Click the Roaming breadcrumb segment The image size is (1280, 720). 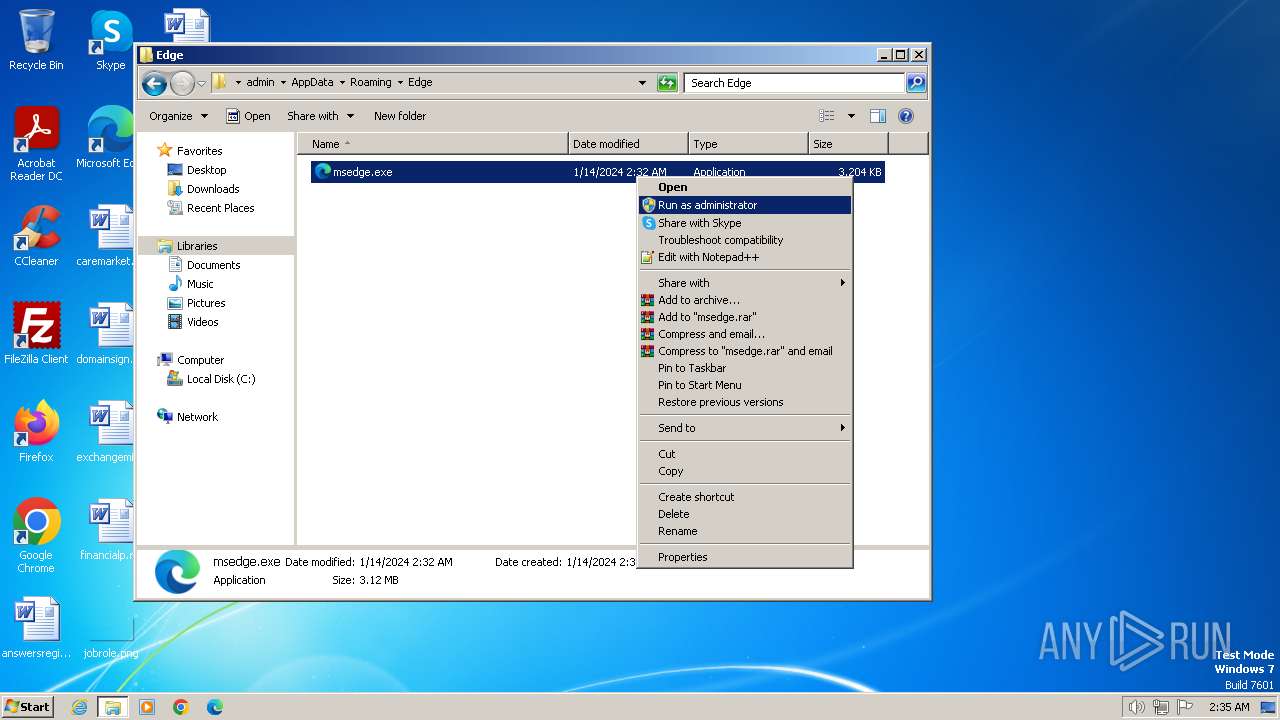371,83
